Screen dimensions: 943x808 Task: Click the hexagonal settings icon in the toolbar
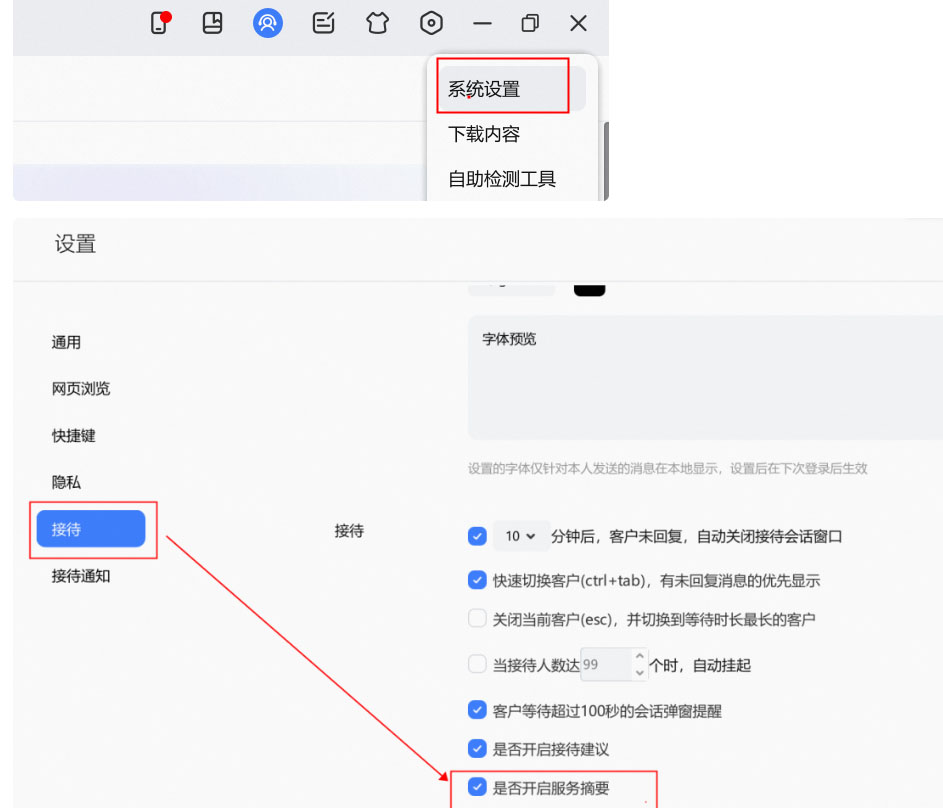point(431,23)
